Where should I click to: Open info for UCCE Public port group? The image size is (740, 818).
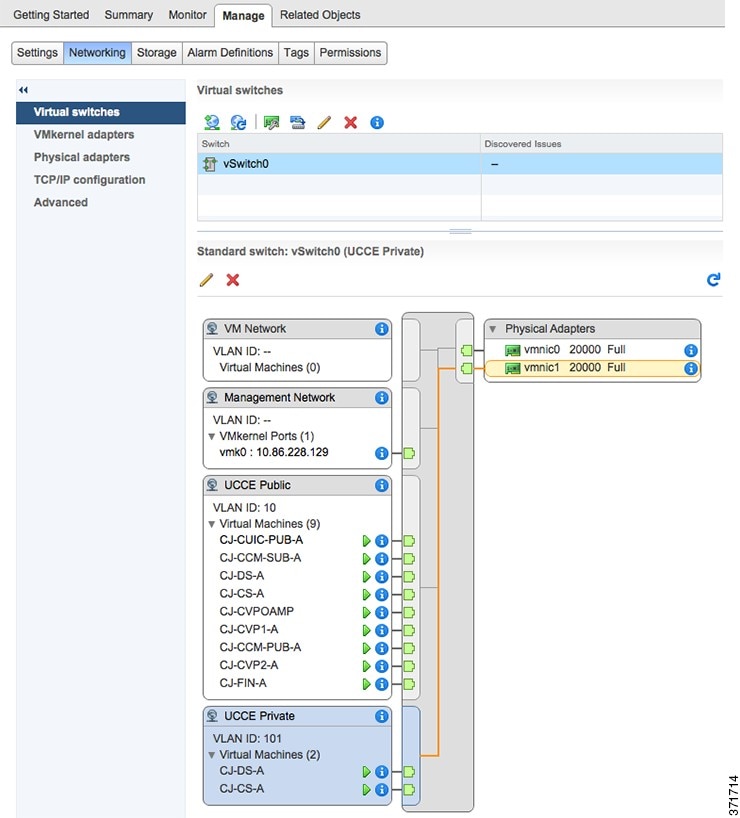[x=381, y=485]
